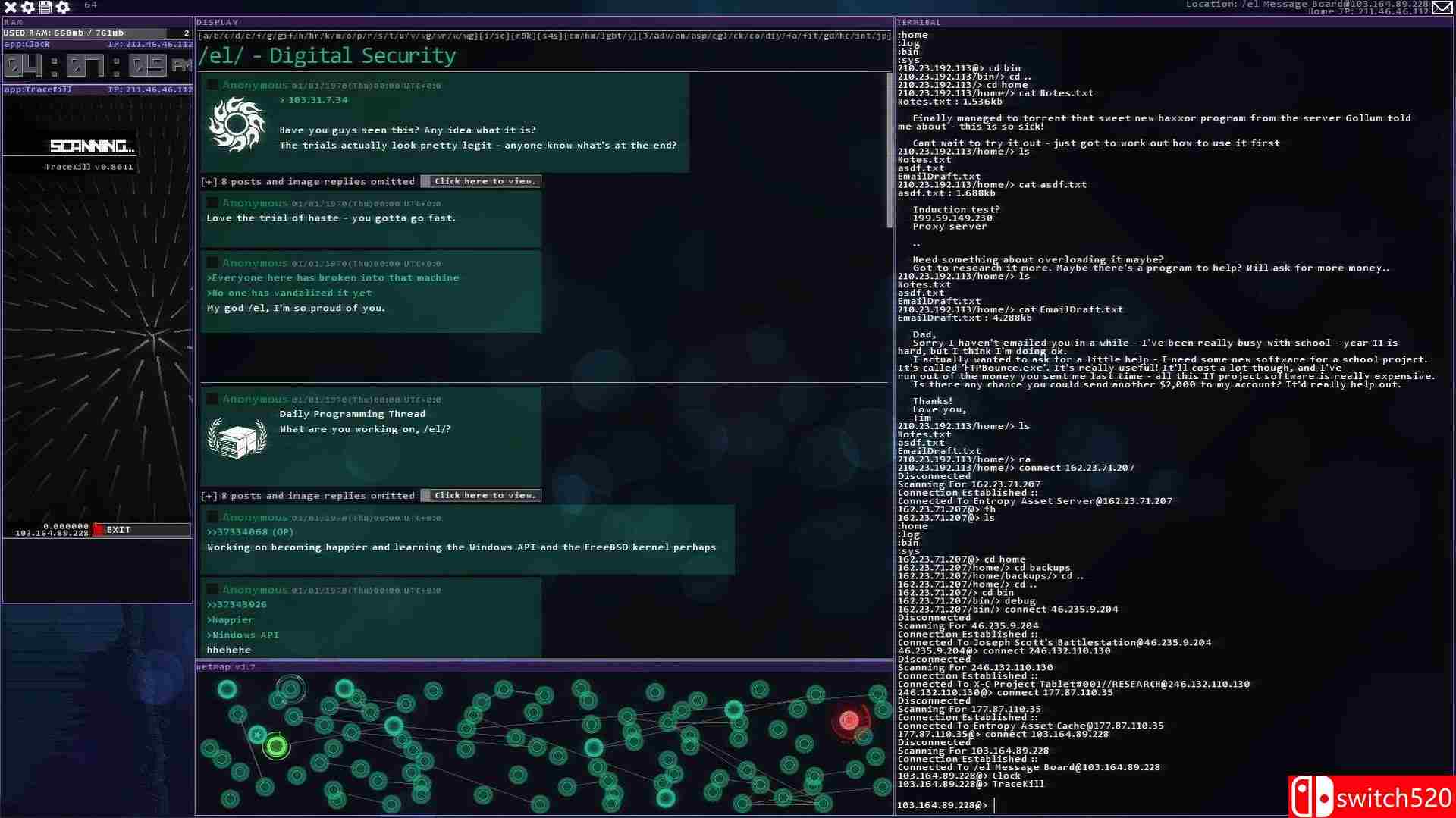1456x818 pixels.
Task: Click the second gear icon after the floppy disk
Action: click(x=63, y=7)
